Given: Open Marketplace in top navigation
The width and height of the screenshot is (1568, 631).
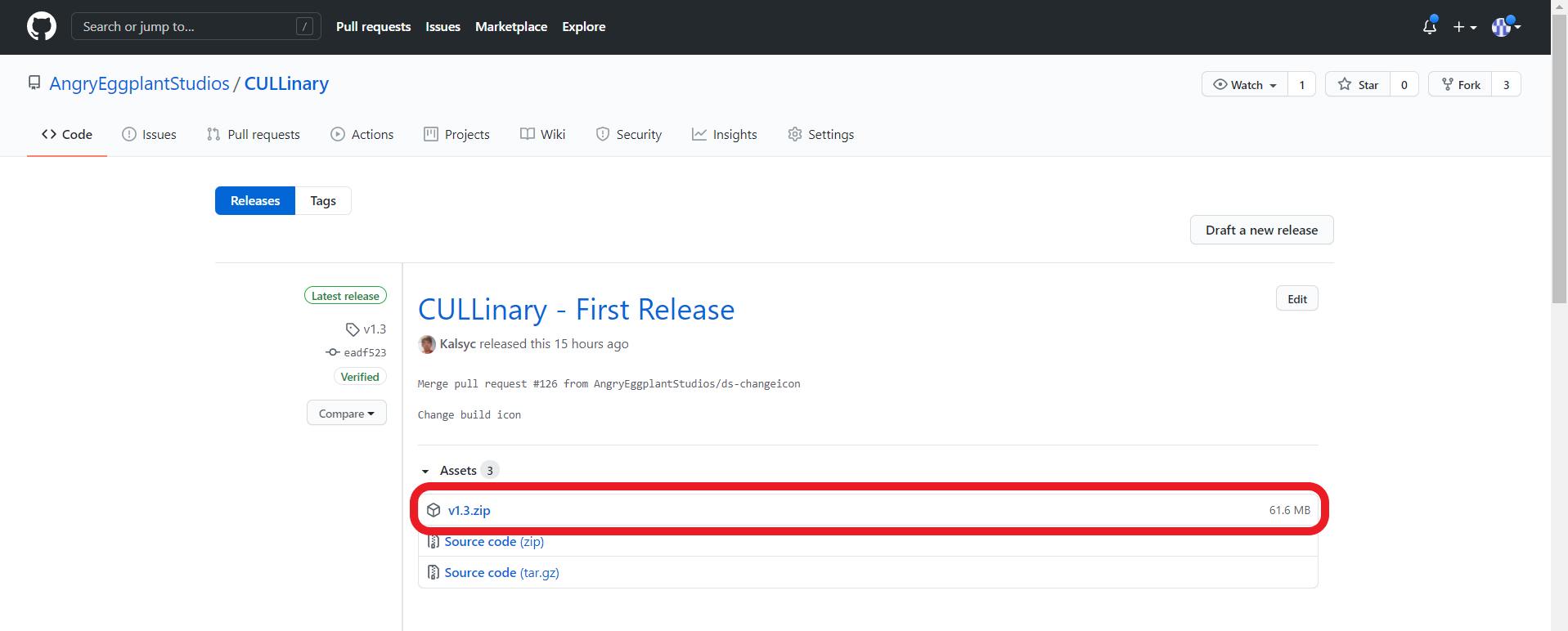Looking at the screenshot, I should click(x=511, y=26).
